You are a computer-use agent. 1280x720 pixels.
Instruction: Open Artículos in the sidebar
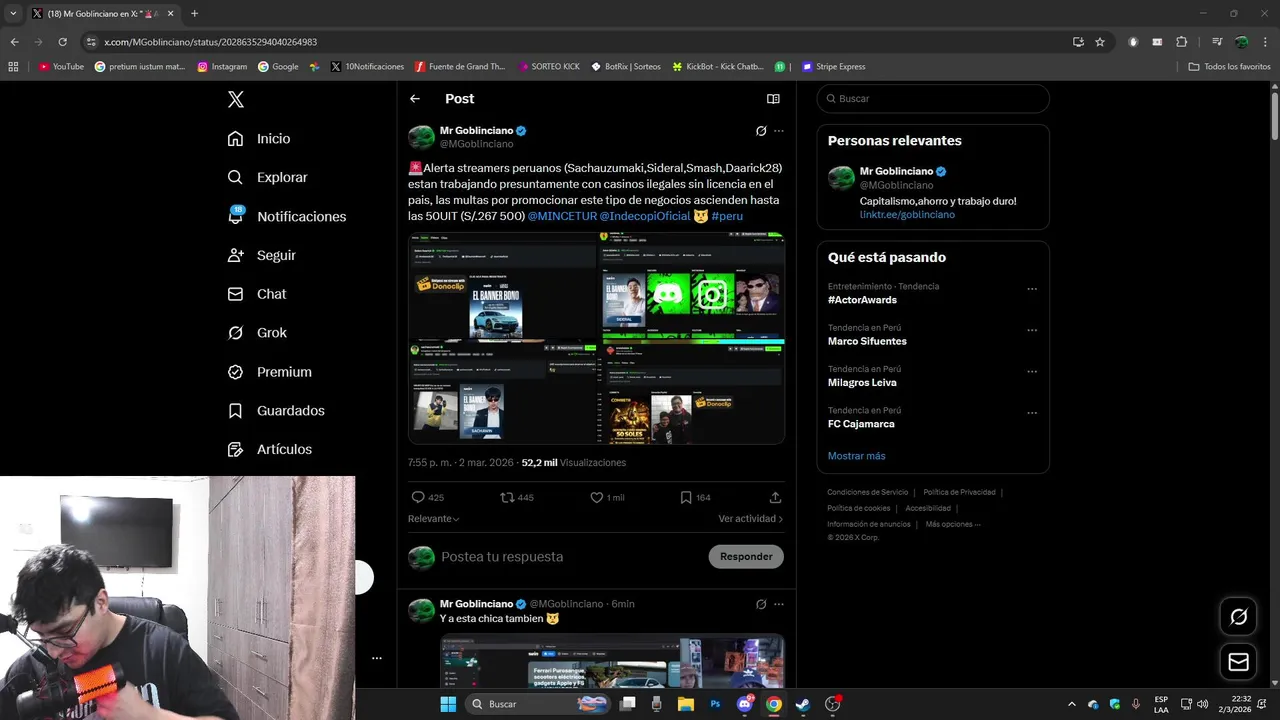coord(269,450)
